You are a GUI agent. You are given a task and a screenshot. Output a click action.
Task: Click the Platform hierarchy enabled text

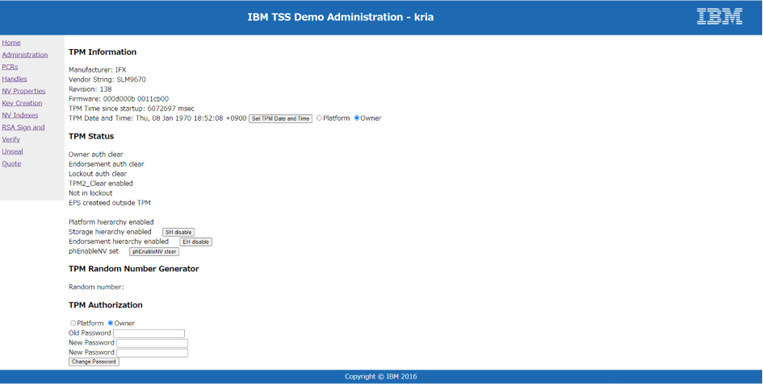[x=111, y=222]
